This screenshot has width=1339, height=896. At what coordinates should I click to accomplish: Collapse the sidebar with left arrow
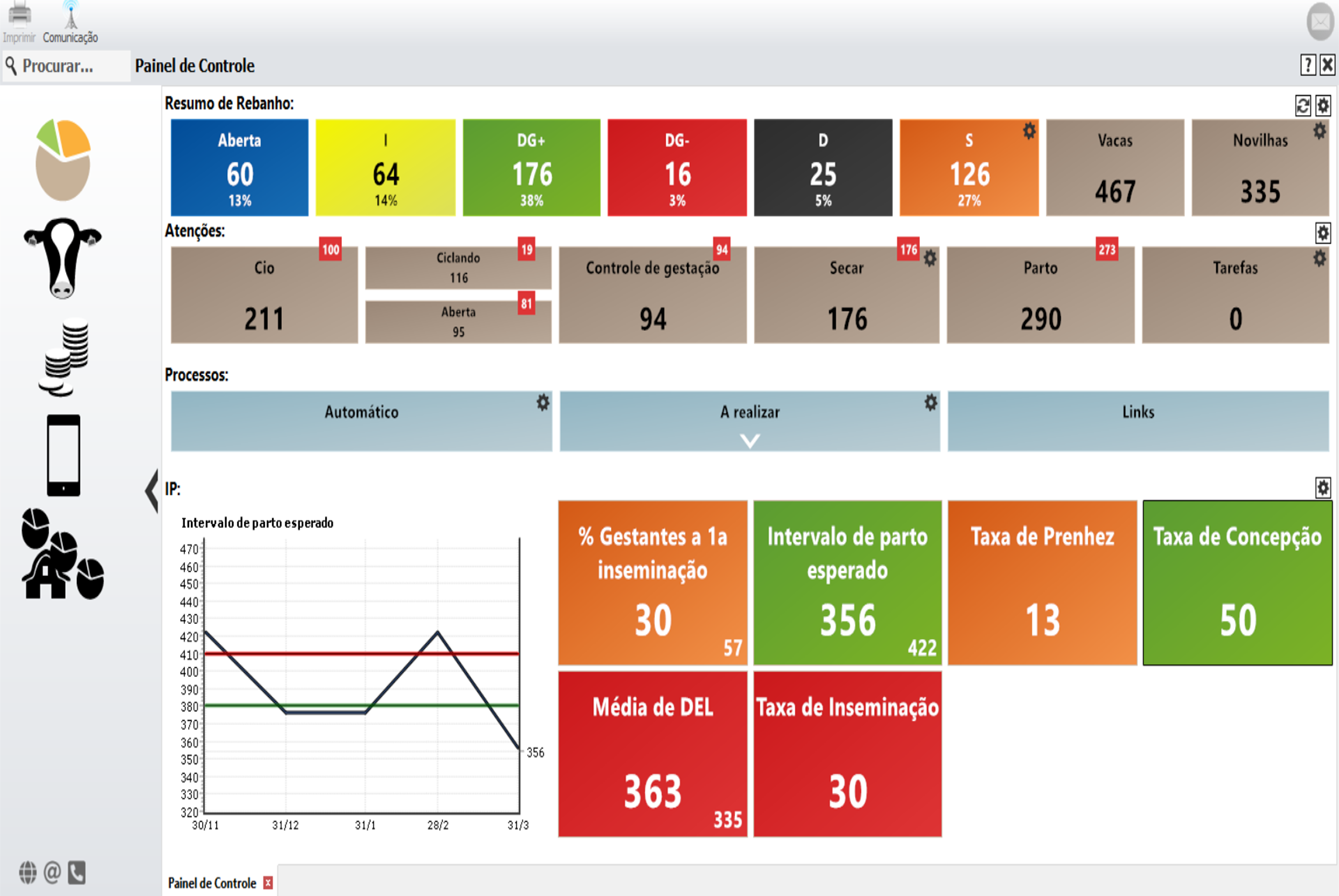(152, 488)
